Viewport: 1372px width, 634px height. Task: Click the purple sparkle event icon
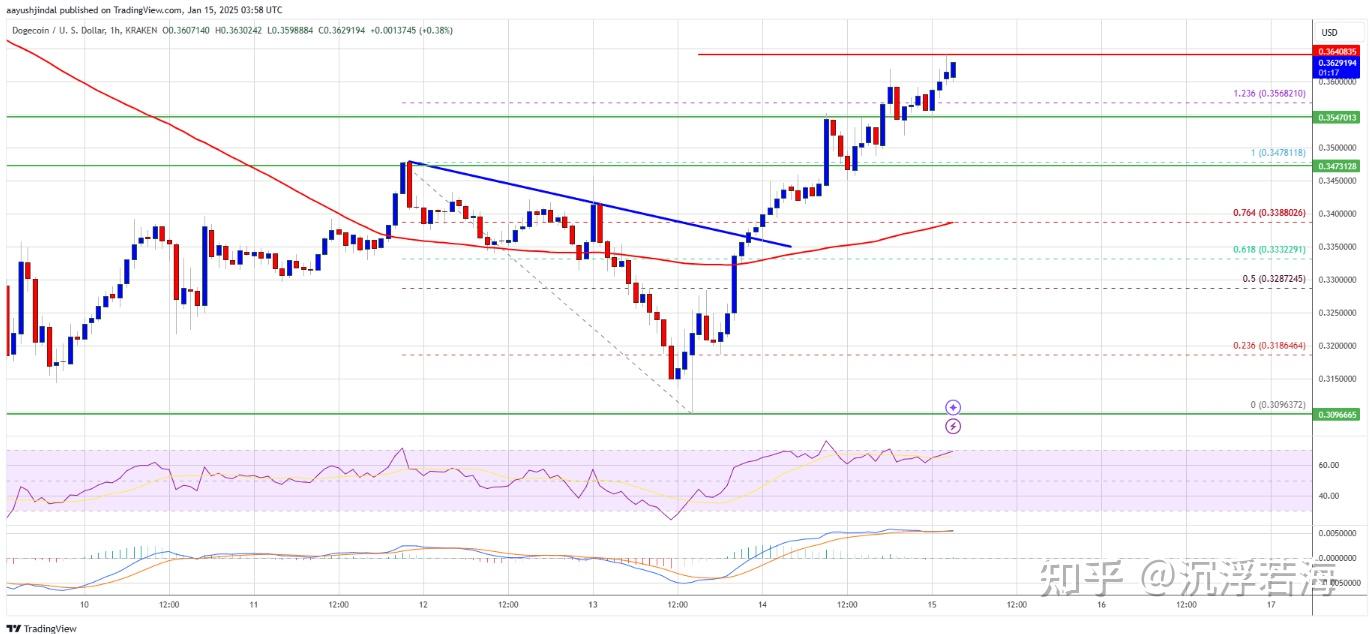point(953,407)
